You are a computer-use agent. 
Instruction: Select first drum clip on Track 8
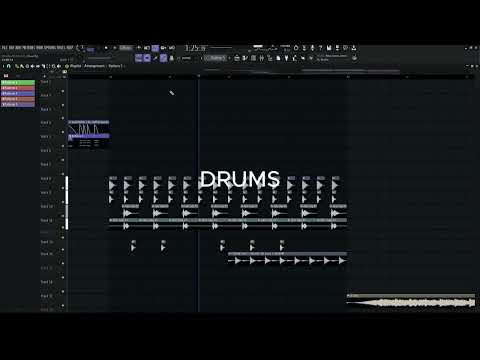(x=113, y=183)
